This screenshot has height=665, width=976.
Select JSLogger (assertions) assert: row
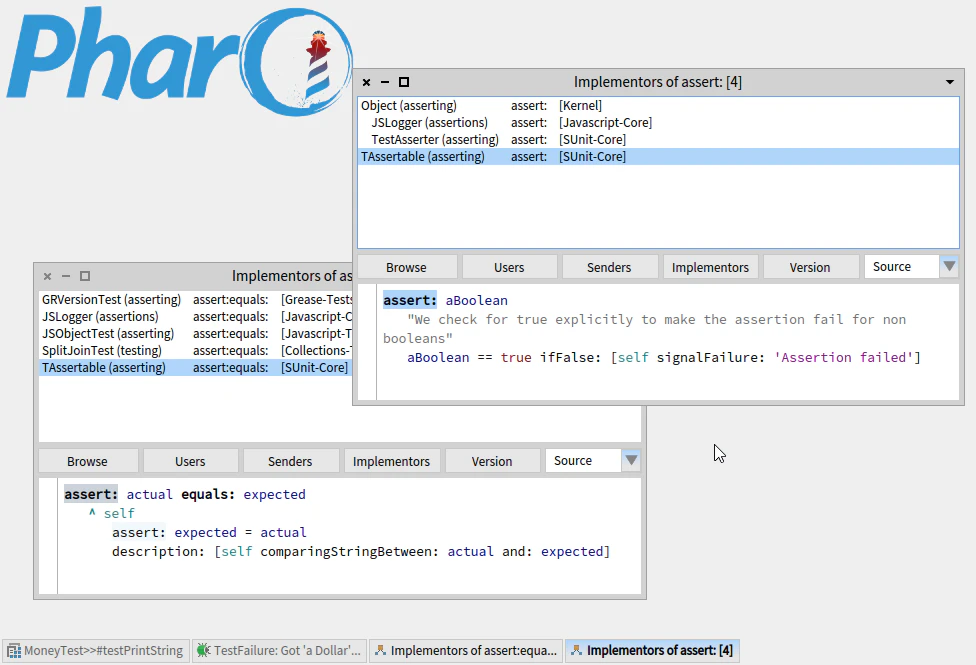[x=658, y=123]
